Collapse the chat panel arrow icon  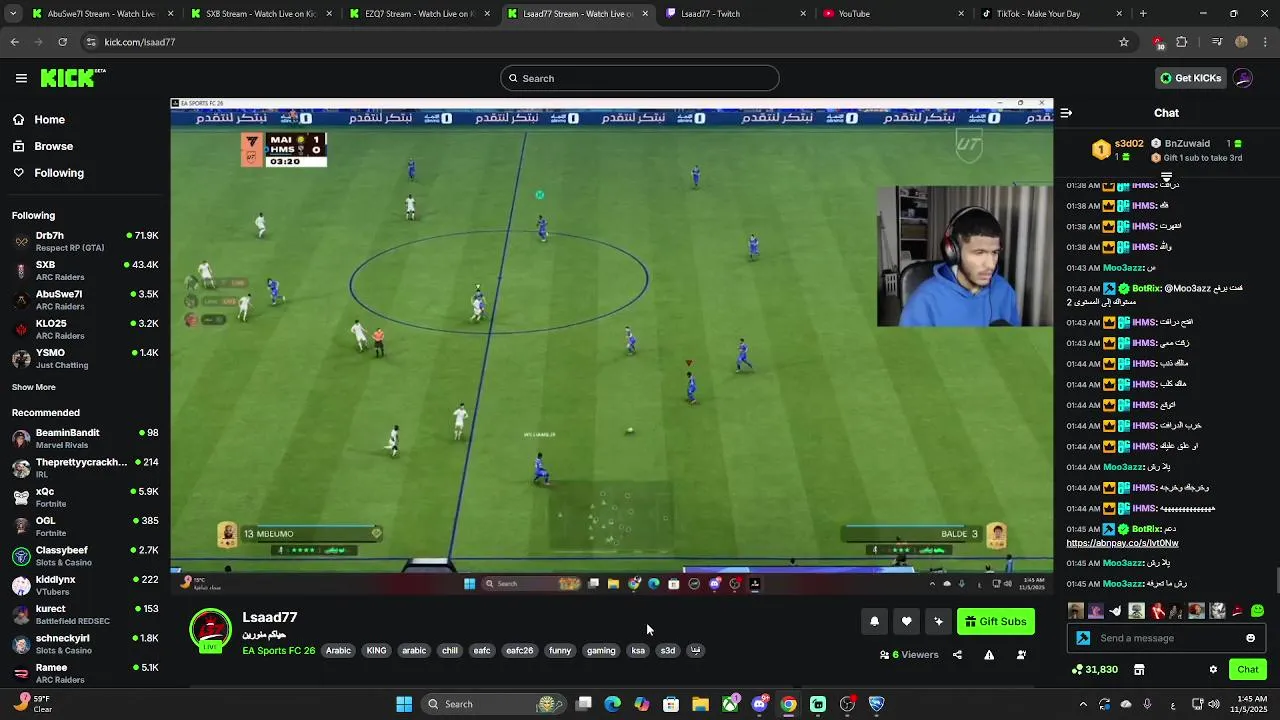click(1066, 113)
